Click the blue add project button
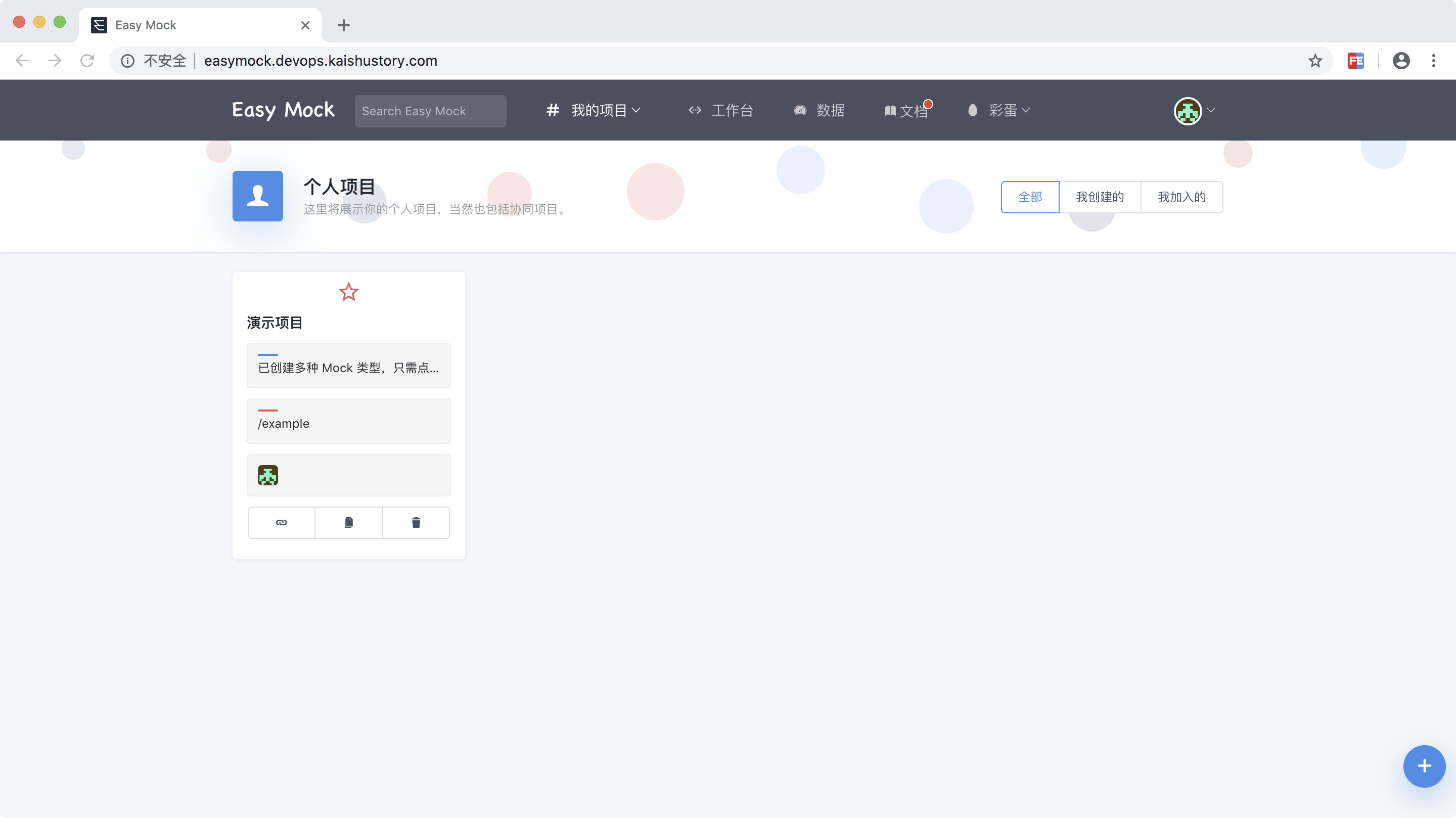The height and width of the screenshot is (818, 1456). tap(1424, 766)
